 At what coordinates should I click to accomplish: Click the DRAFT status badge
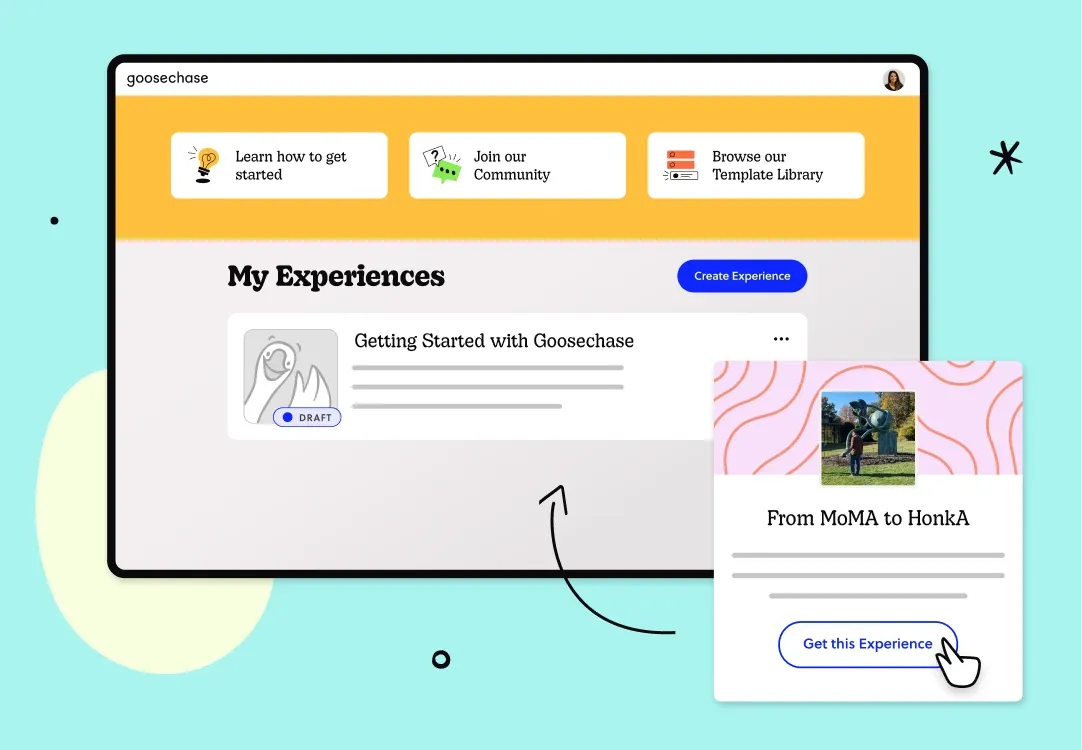(307, 417)
